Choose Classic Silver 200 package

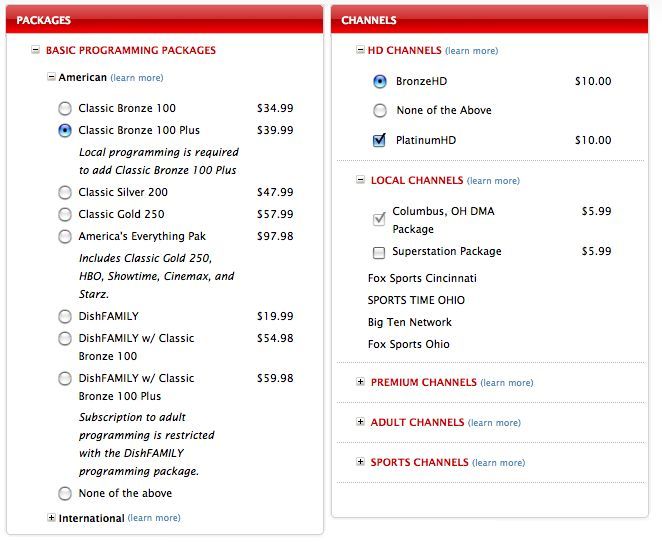(x=65, y=192)
